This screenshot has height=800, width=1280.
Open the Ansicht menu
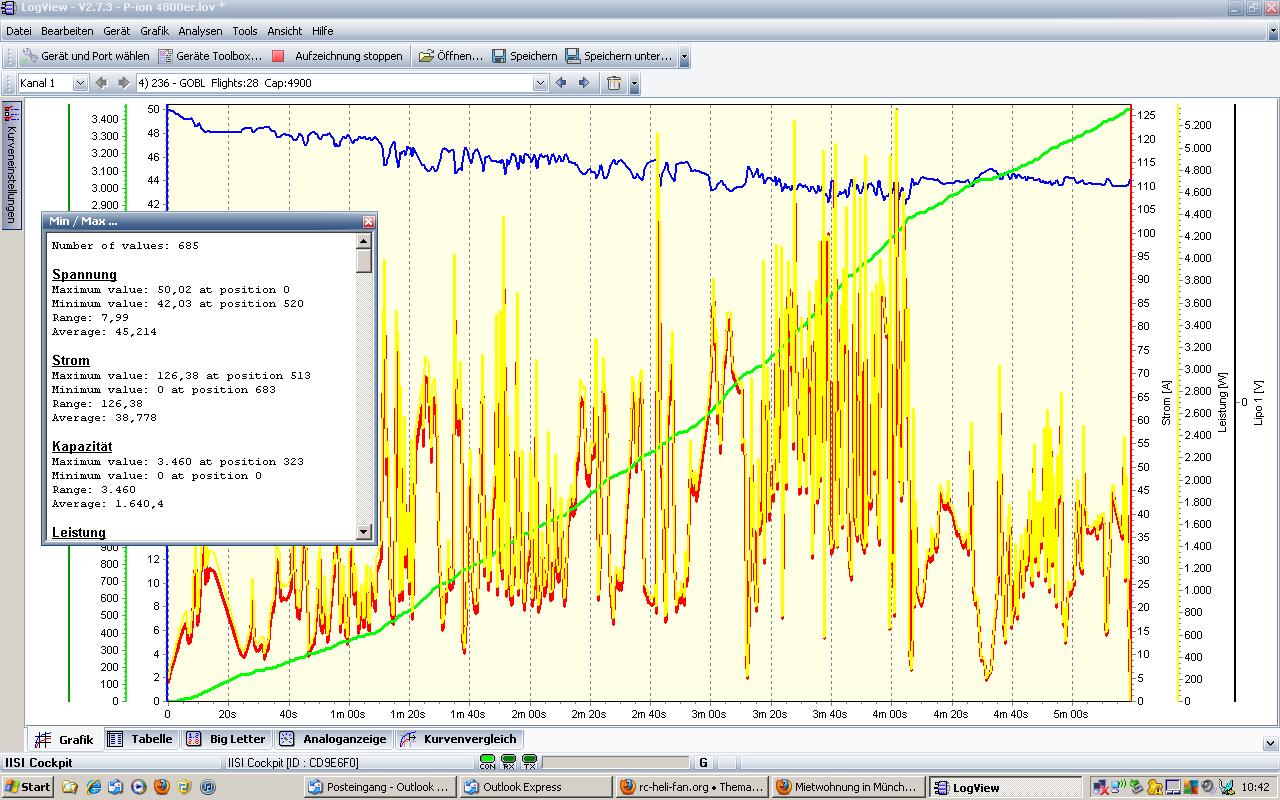(285, 31)
